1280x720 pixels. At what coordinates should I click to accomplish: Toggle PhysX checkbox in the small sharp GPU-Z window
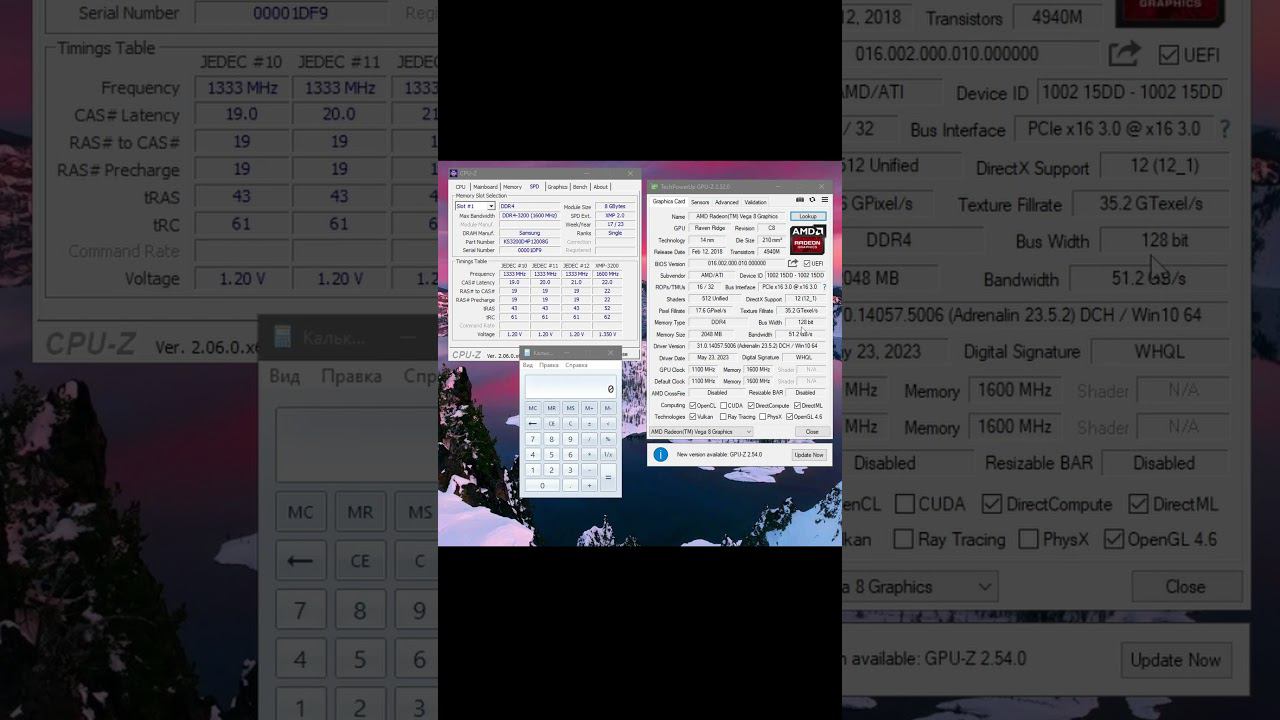coord(763,417)
